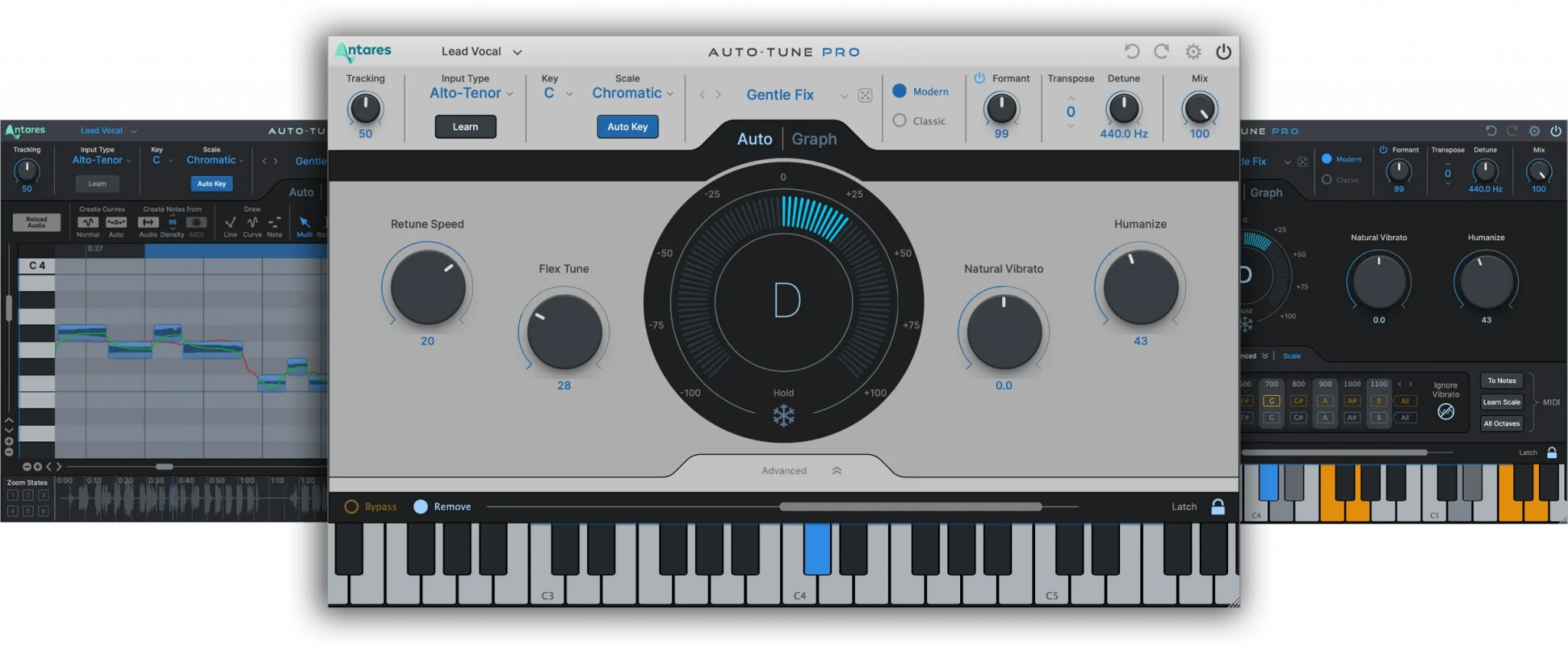Enable the Bypass radio option
The image size is (1568, 648).
[x=351, y=507]
